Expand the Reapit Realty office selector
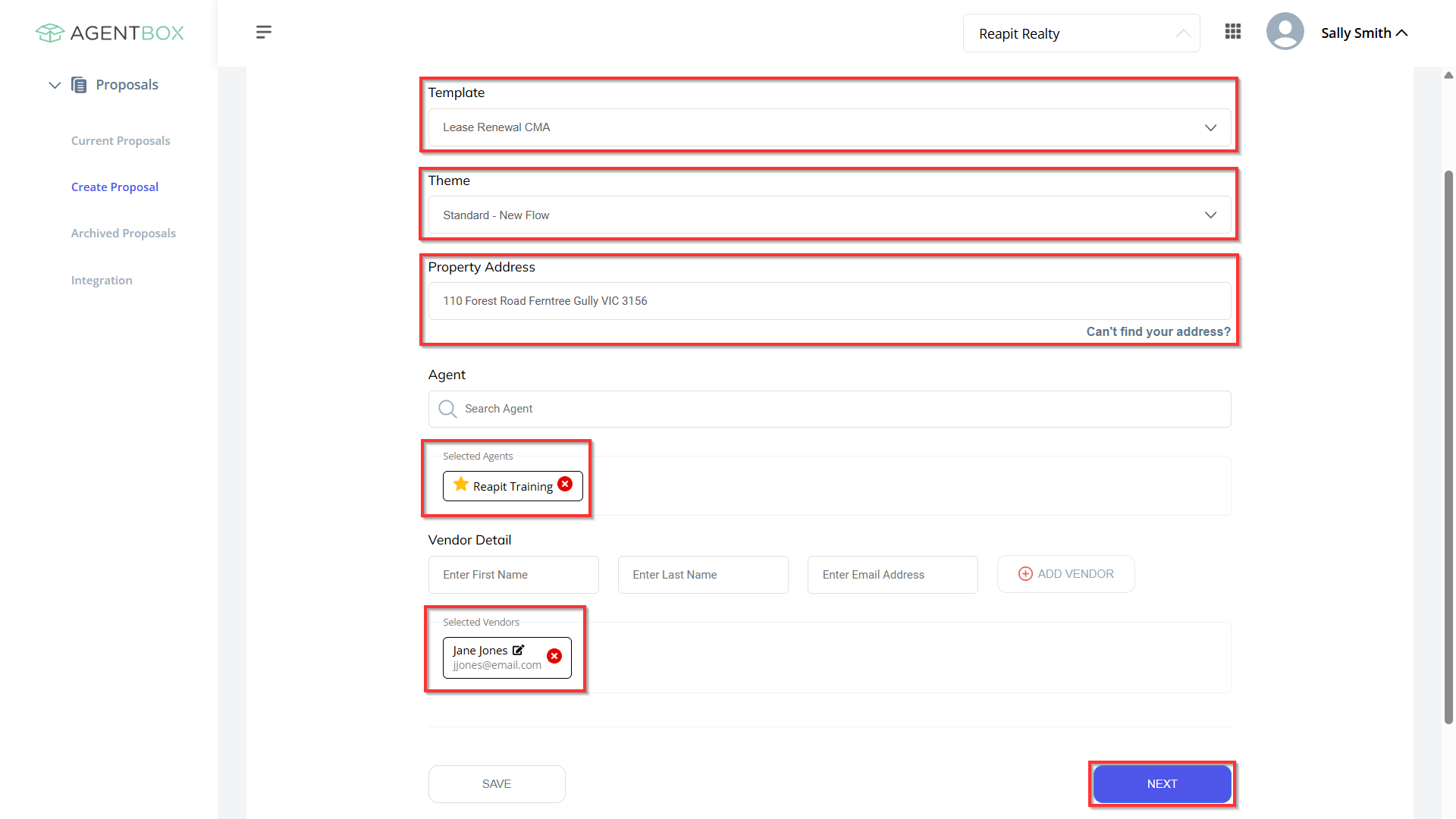Image resolution: width=1456 pixels, height=819 pixels. pyautogui.click(x=1081, y=33)
